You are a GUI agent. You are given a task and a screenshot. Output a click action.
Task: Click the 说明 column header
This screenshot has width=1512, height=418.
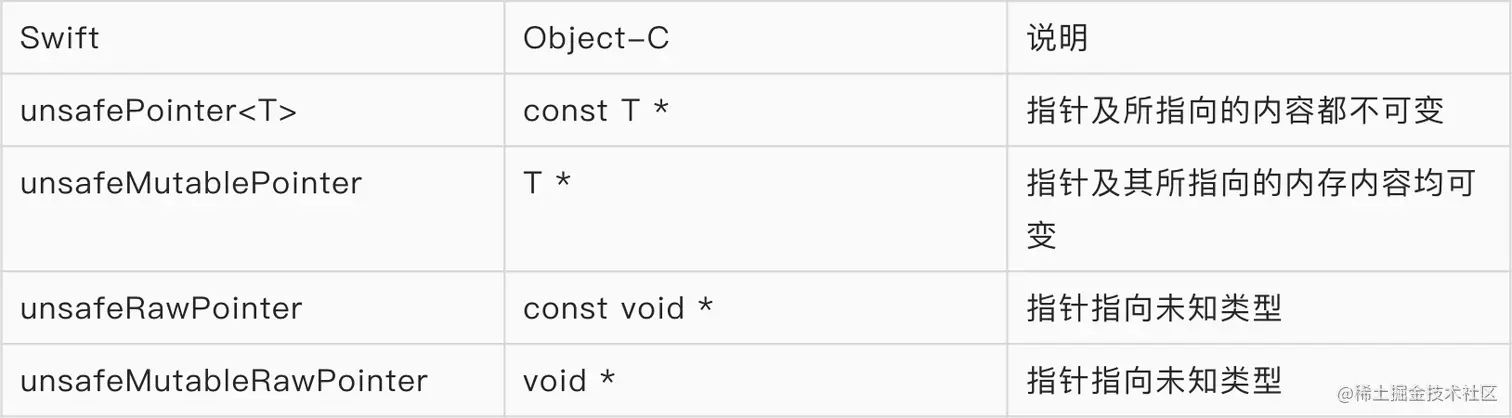pos(1056,38)
